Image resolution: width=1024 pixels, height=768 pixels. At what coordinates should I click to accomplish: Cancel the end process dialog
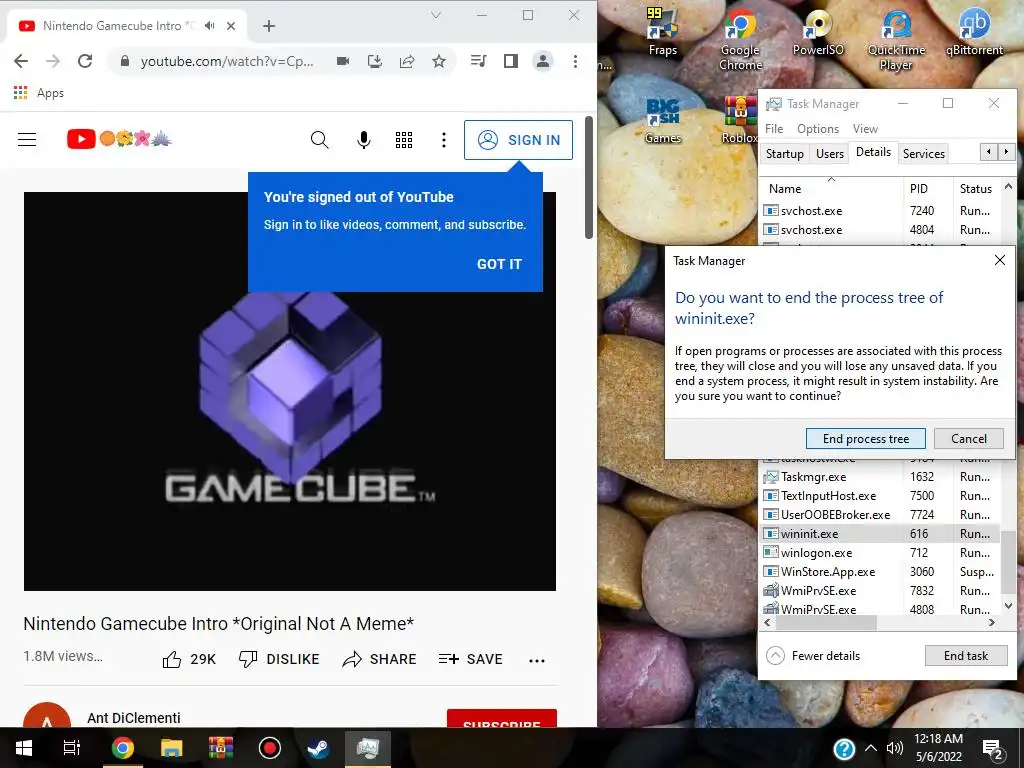click(x=968, y=439)
